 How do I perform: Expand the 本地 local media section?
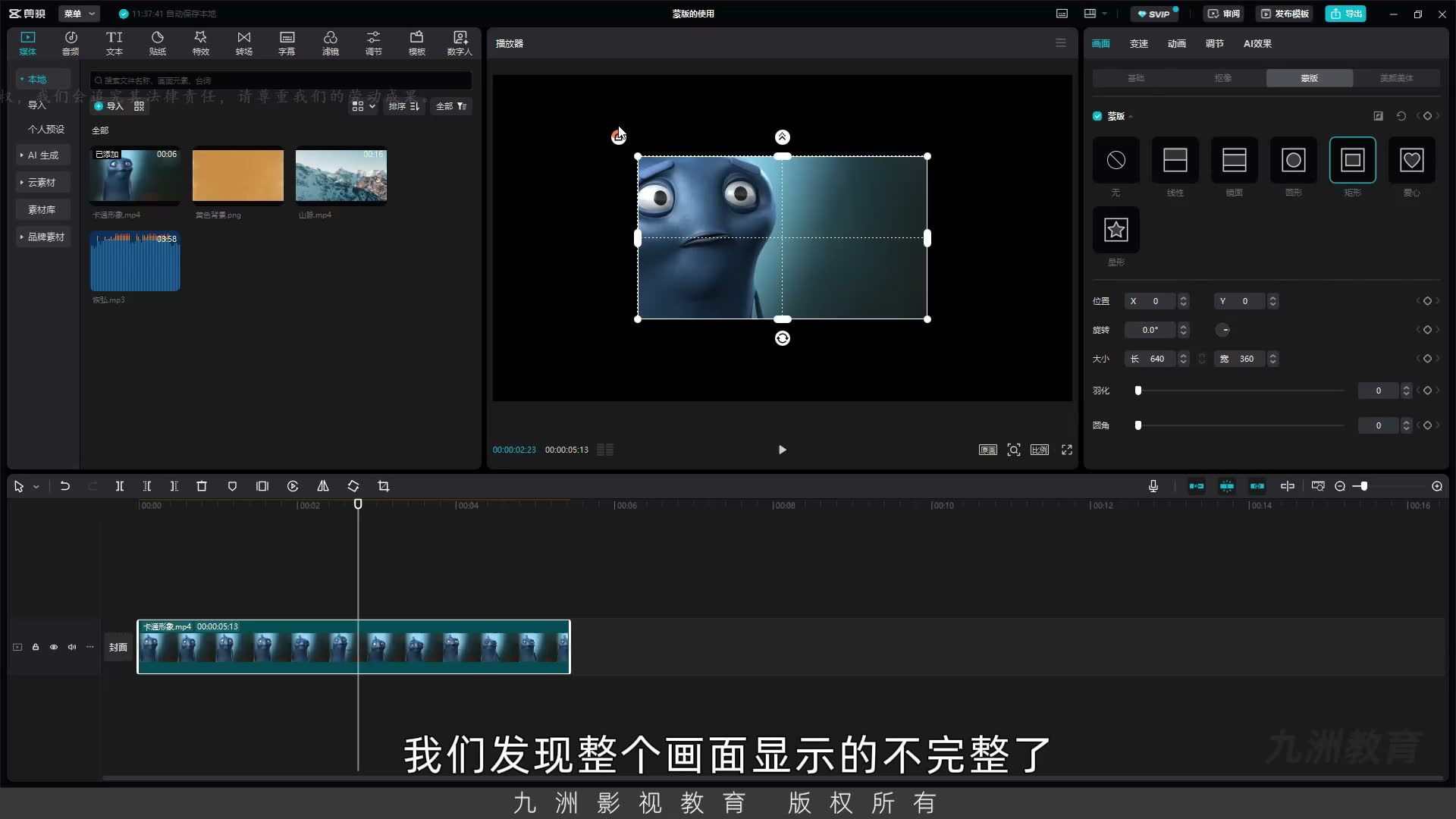43,79
